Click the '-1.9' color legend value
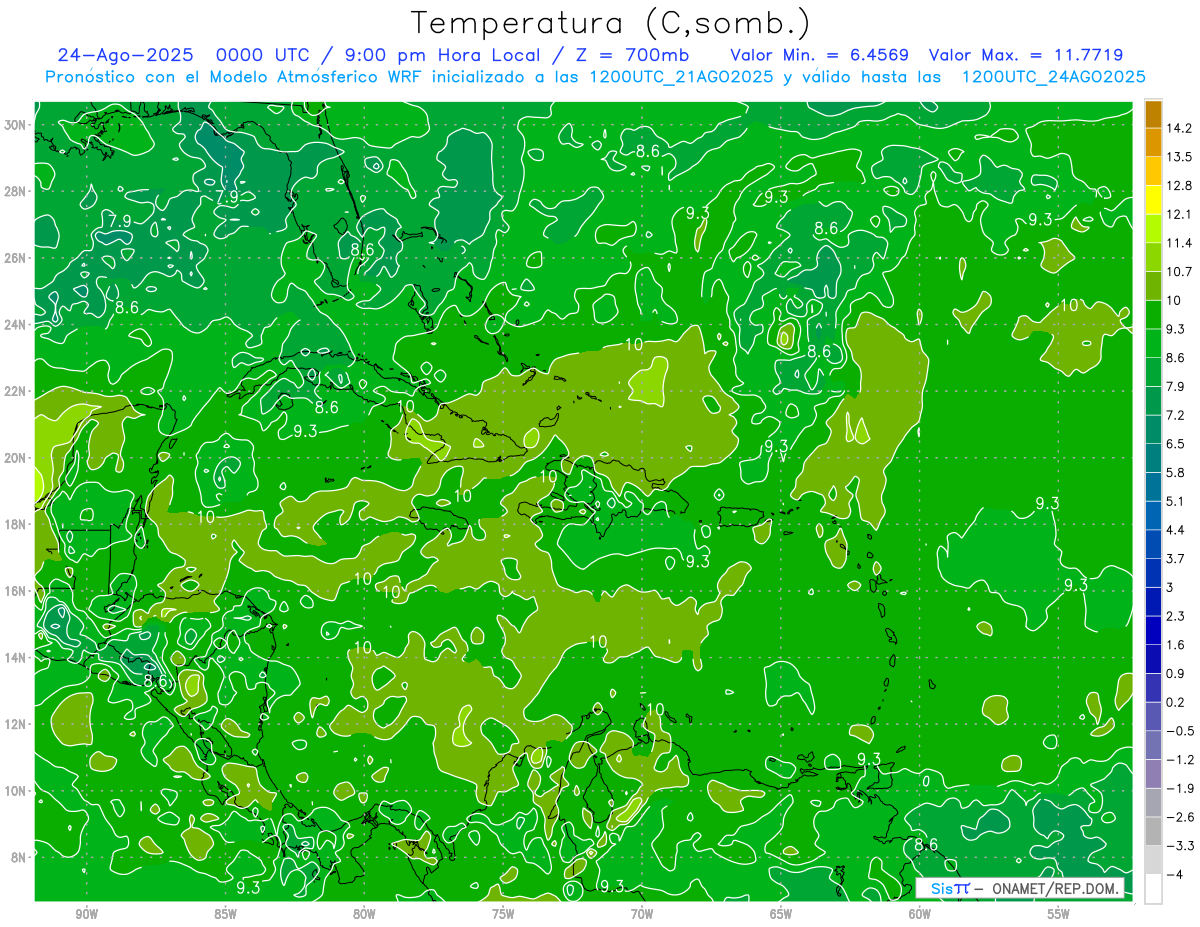 [x=1179, y=788]
